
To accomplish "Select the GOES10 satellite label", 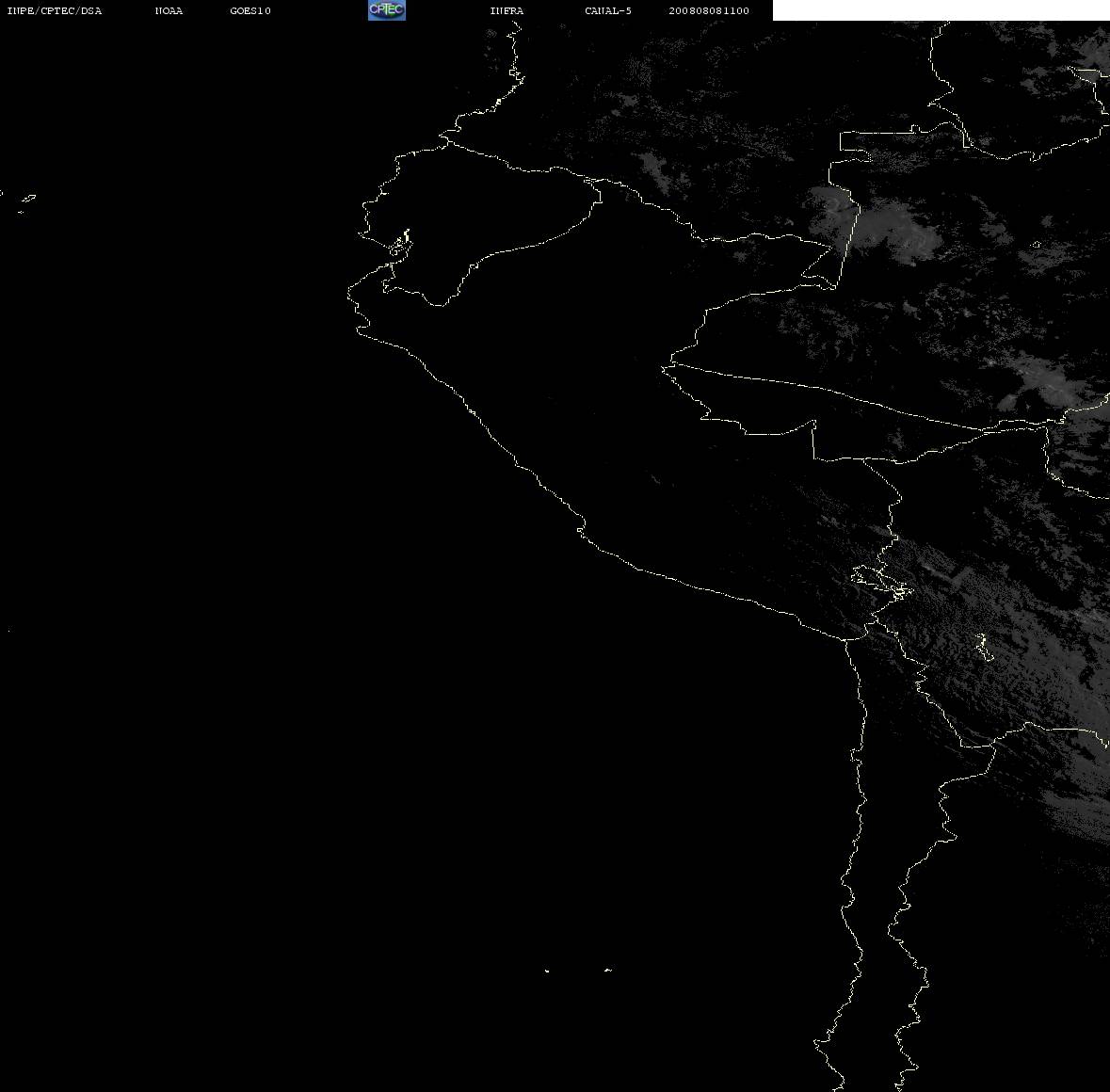I will click(x=250, y=10).
